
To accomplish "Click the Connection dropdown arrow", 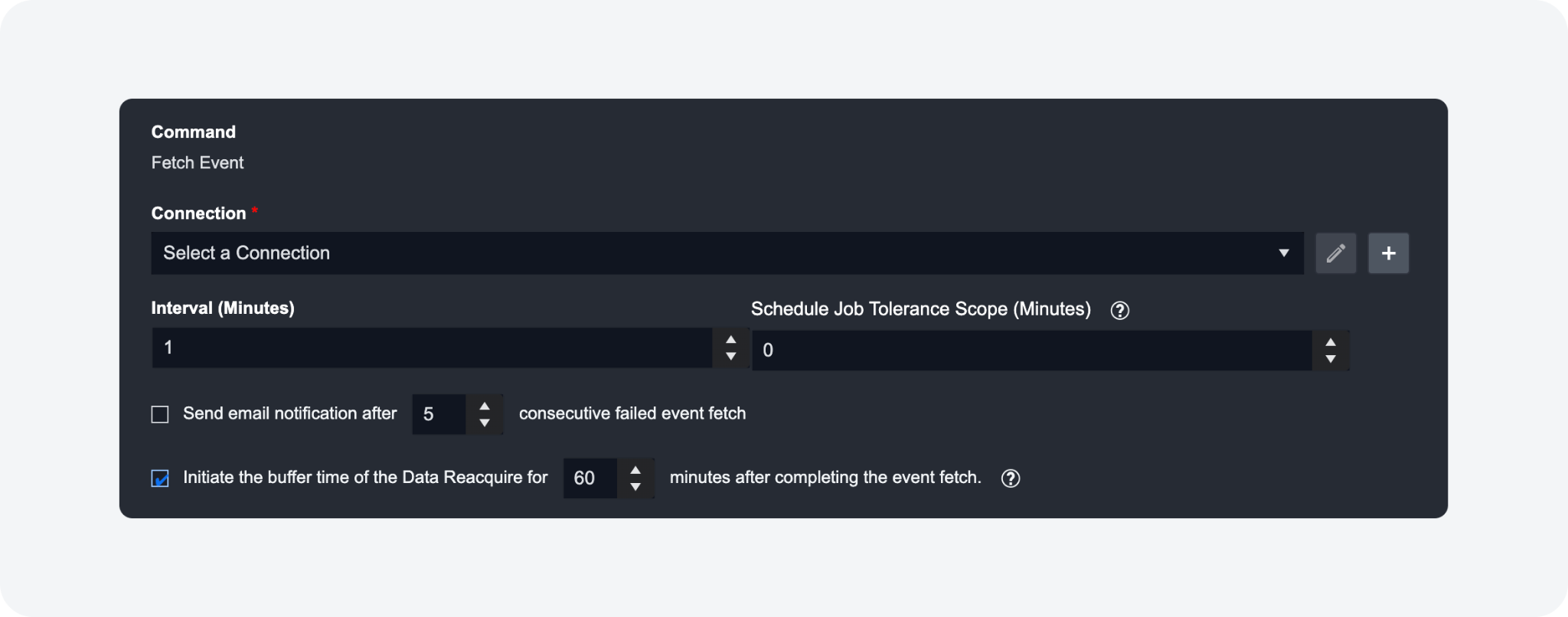I will [x=1284, y=253].
